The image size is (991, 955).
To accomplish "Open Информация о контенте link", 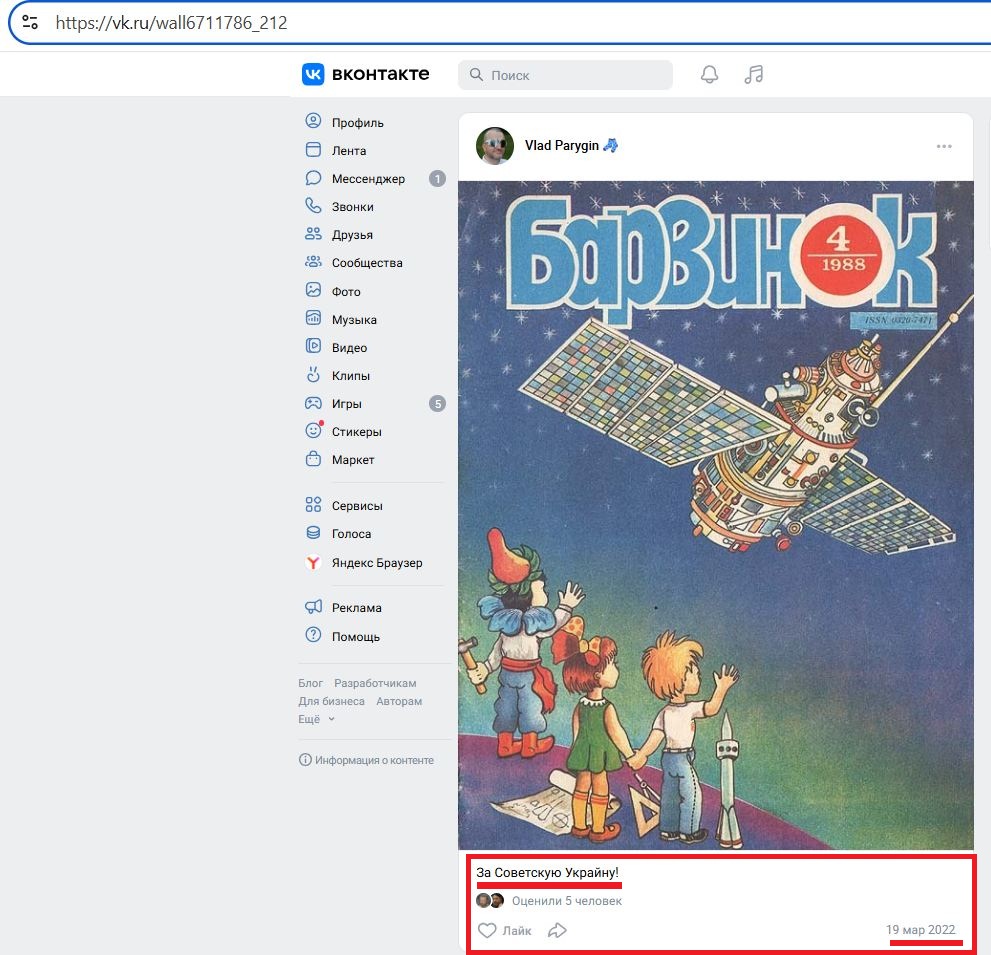I will coord(367,760).
